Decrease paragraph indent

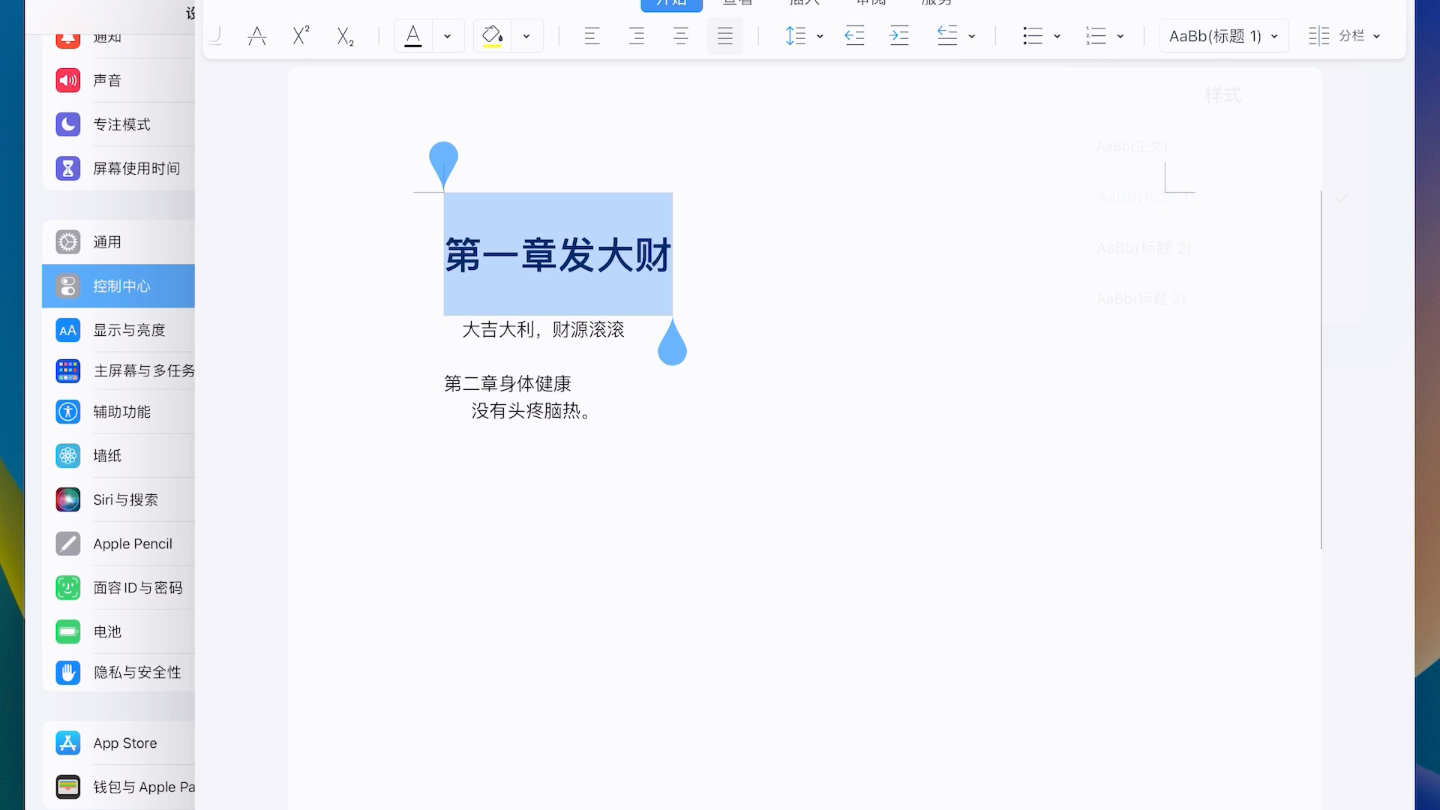point(855,36)
